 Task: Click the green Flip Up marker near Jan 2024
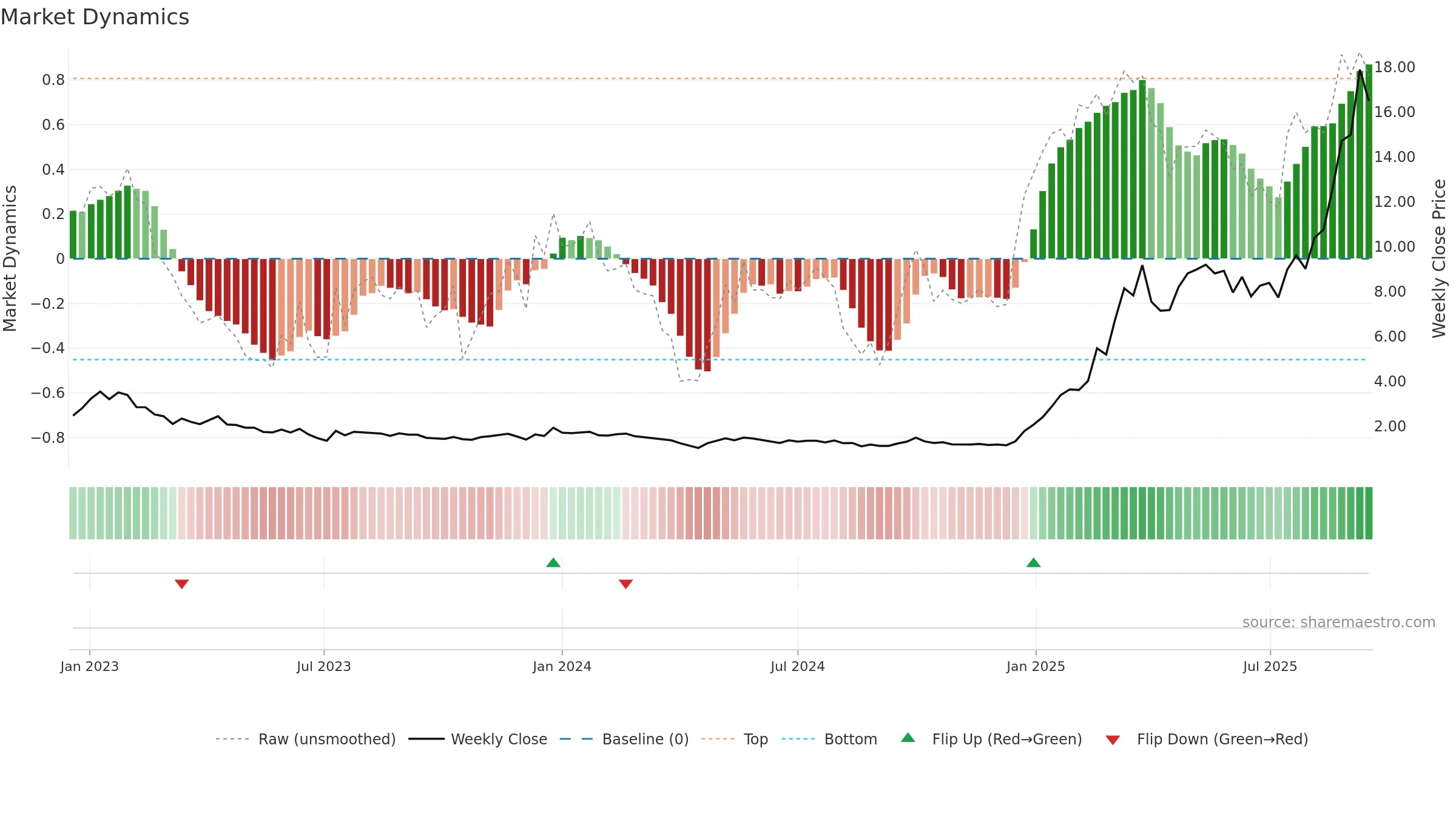tap(553, 562)
